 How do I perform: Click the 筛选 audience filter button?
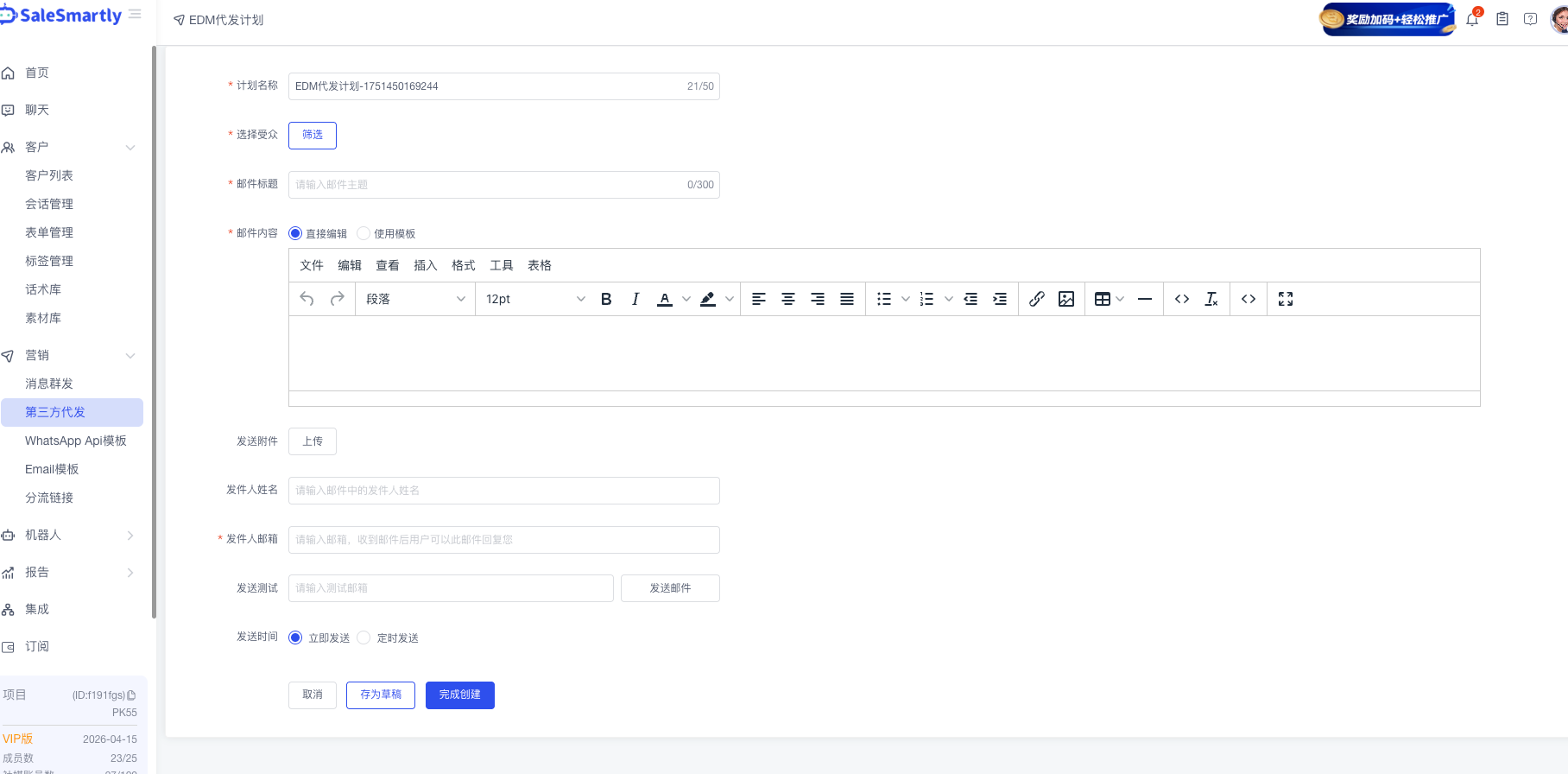[x=313, y=135]
